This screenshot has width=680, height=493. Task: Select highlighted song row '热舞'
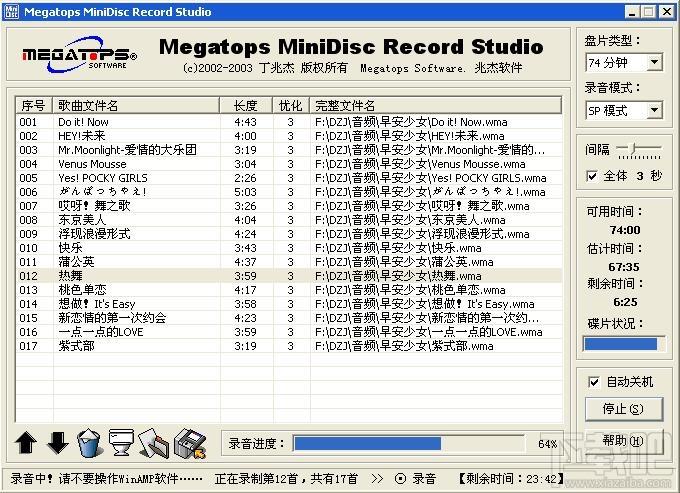coord(289,276)
